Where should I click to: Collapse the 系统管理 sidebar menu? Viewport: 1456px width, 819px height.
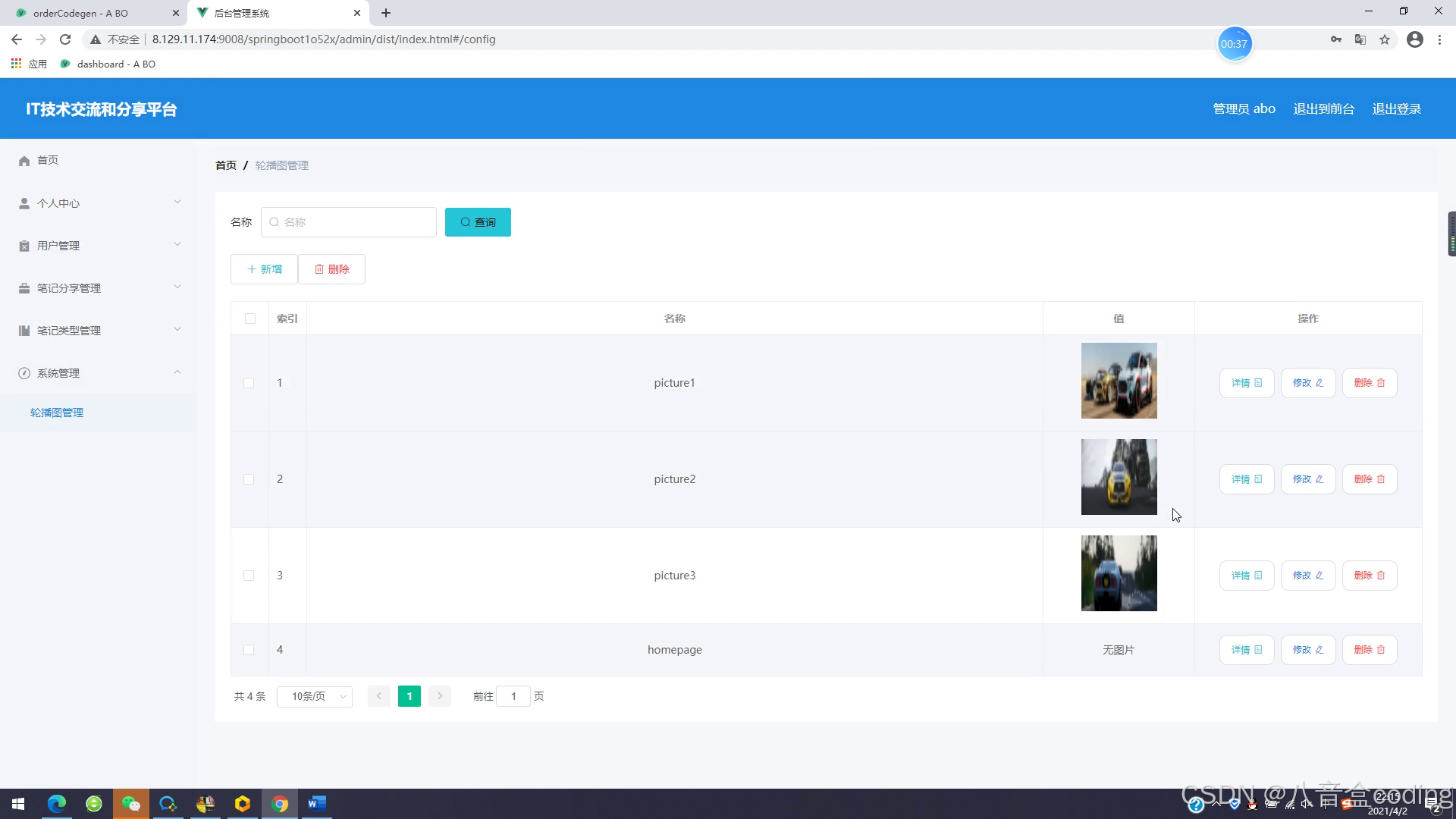point(99,373)
